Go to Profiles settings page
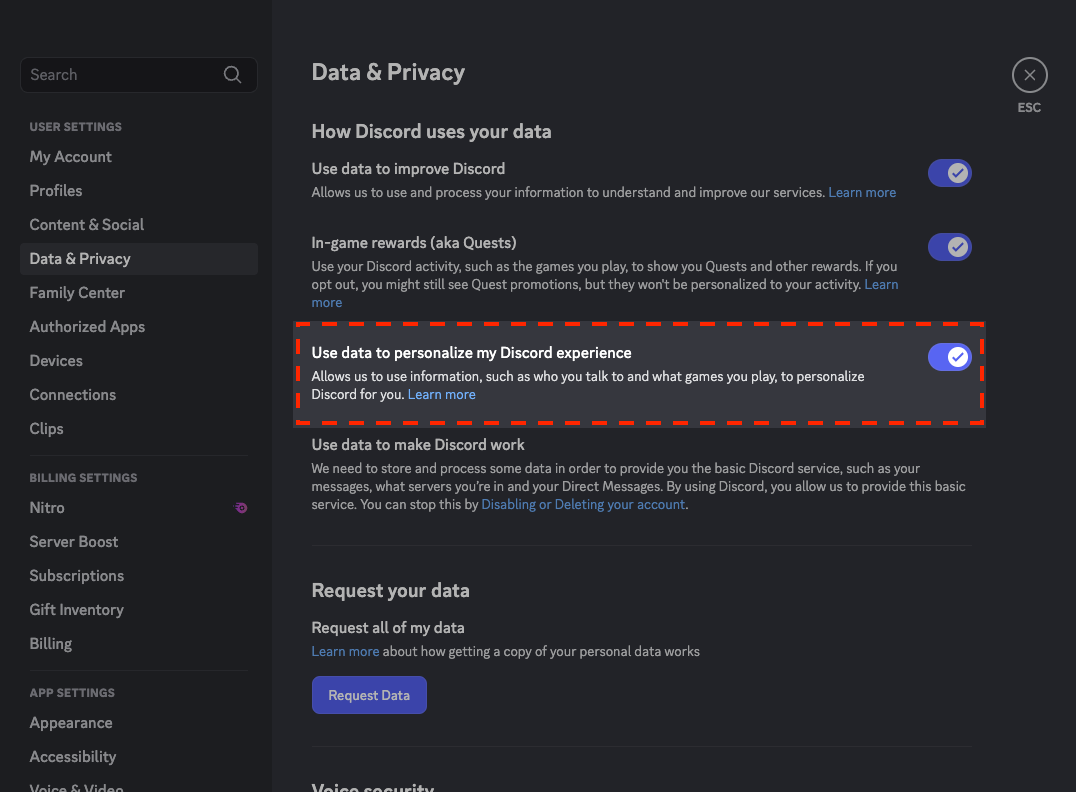 [x=56, y=191]
